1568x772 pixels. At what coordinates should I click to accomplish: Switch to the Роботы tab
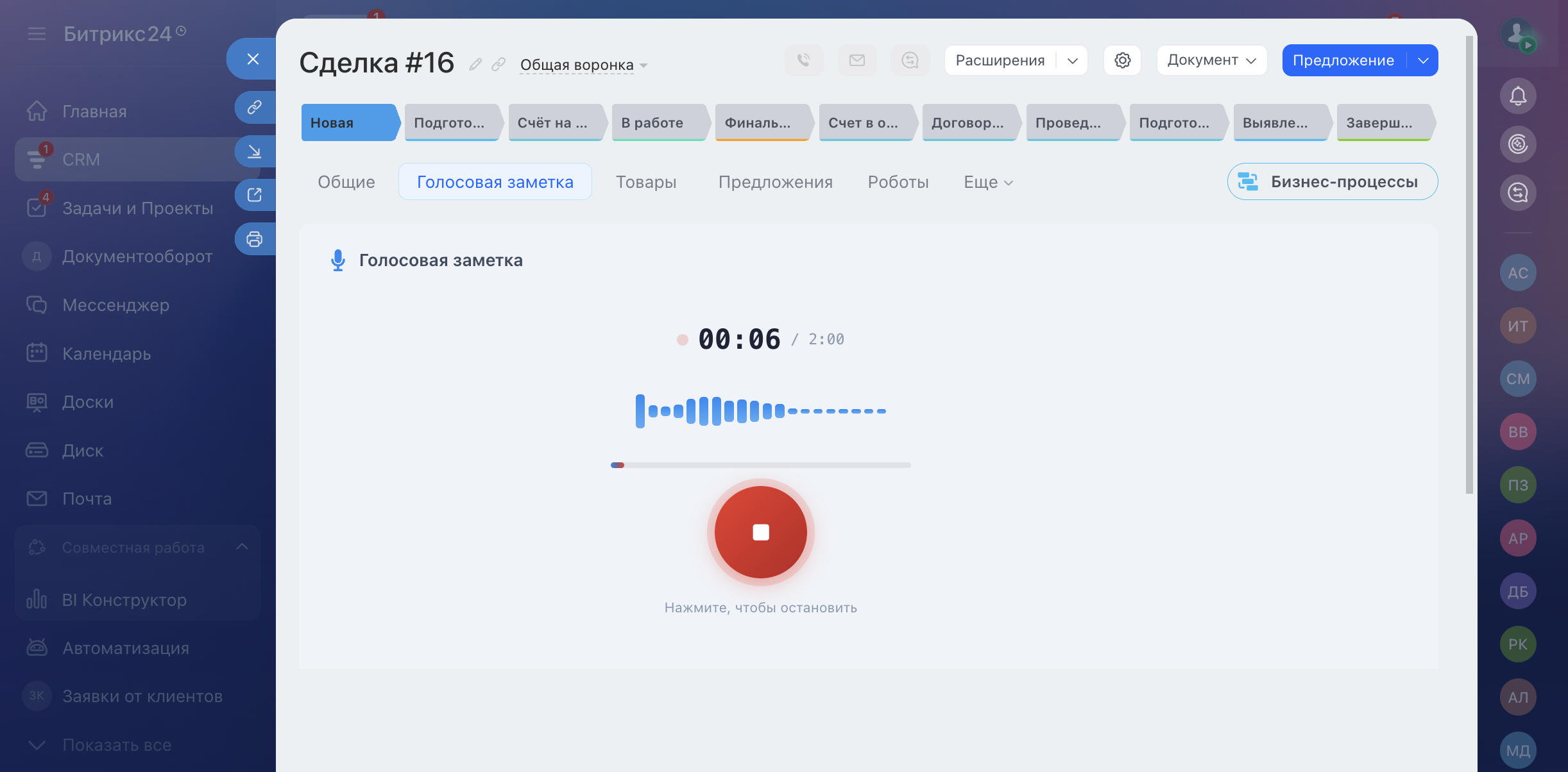pyautogui.click(x=898, y=182)
